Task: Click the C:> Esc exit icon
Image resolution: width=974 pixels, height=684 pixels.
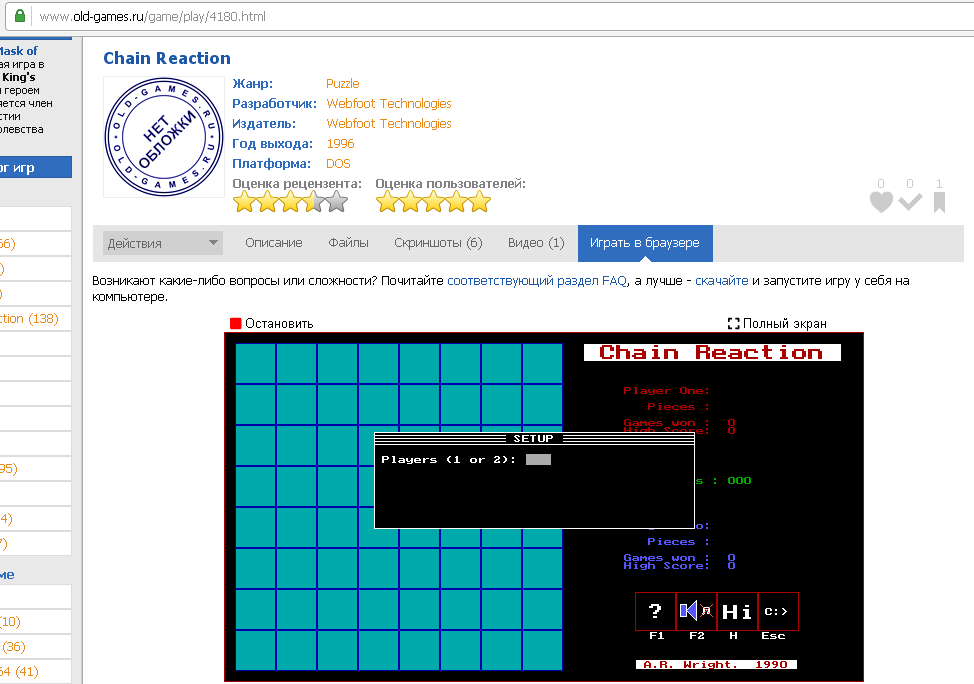Action: 777,611
